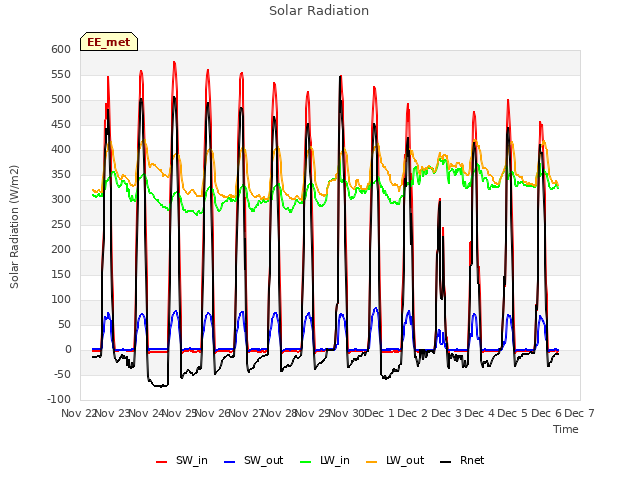Click the Nov 22 x-axis tick label

(x=78, y=413)
